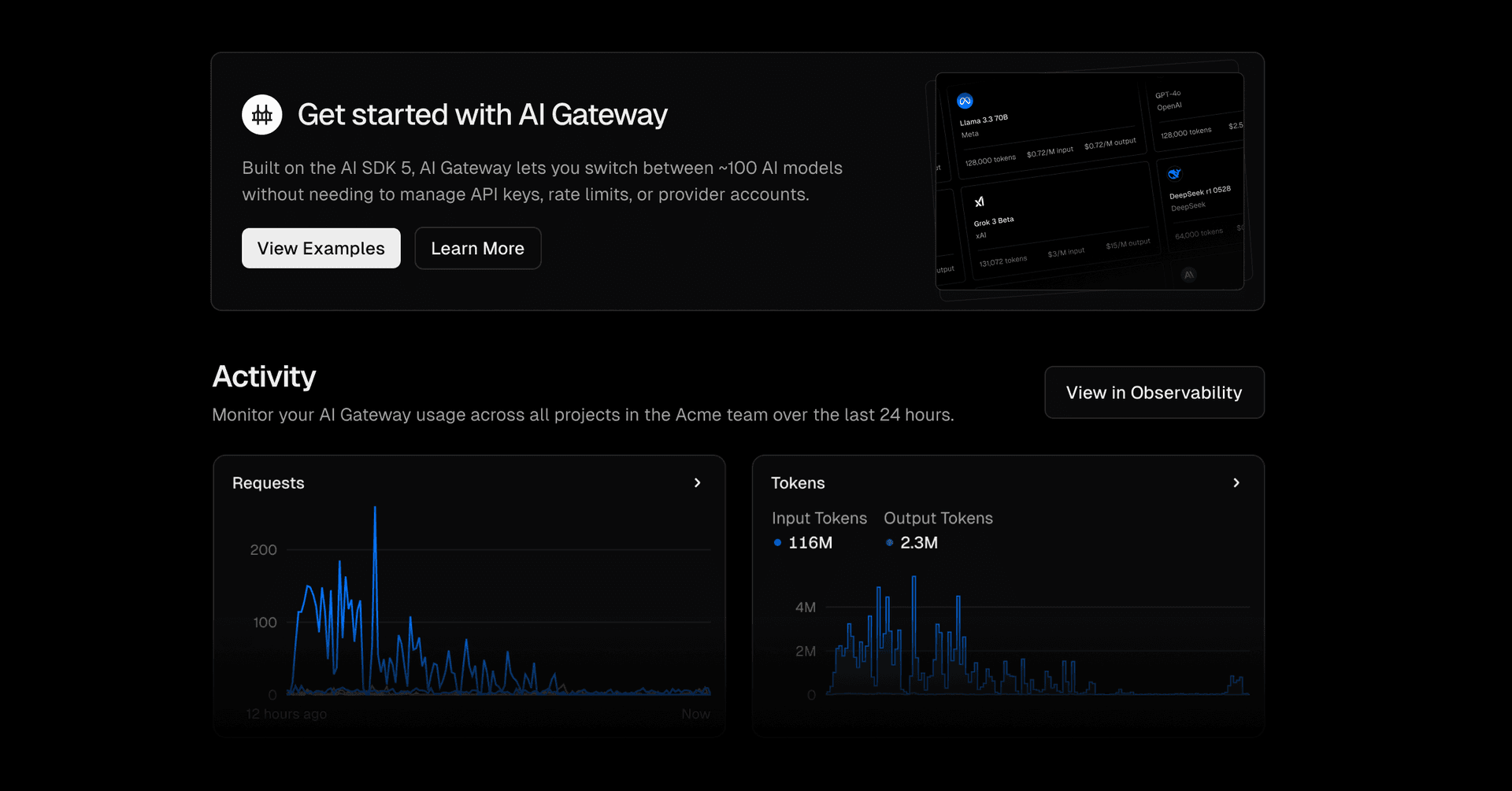The height and width of the screenshot is (791, 1512).
Task: Open Requests details via chevron arrow
Action: [x=697, y=482]
